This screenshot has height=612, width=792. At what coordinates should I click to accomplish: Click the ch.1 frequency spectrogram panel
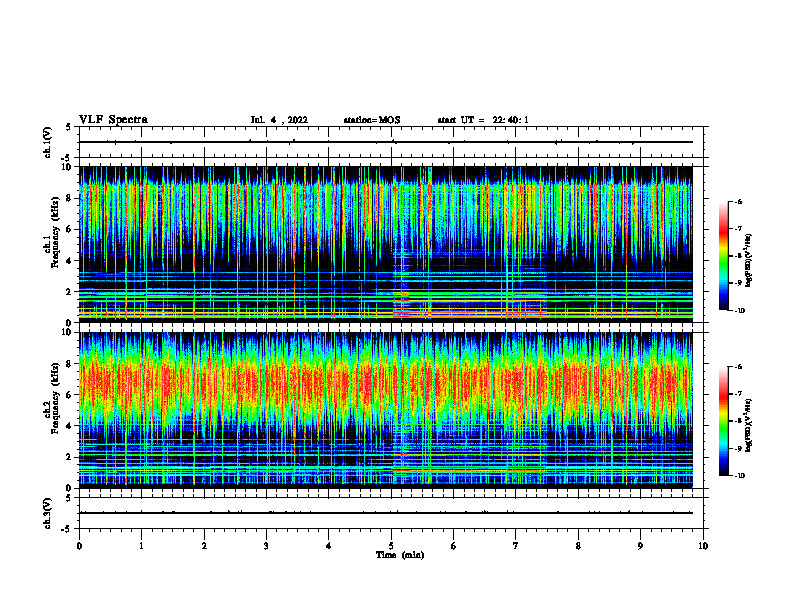point(391,244)
